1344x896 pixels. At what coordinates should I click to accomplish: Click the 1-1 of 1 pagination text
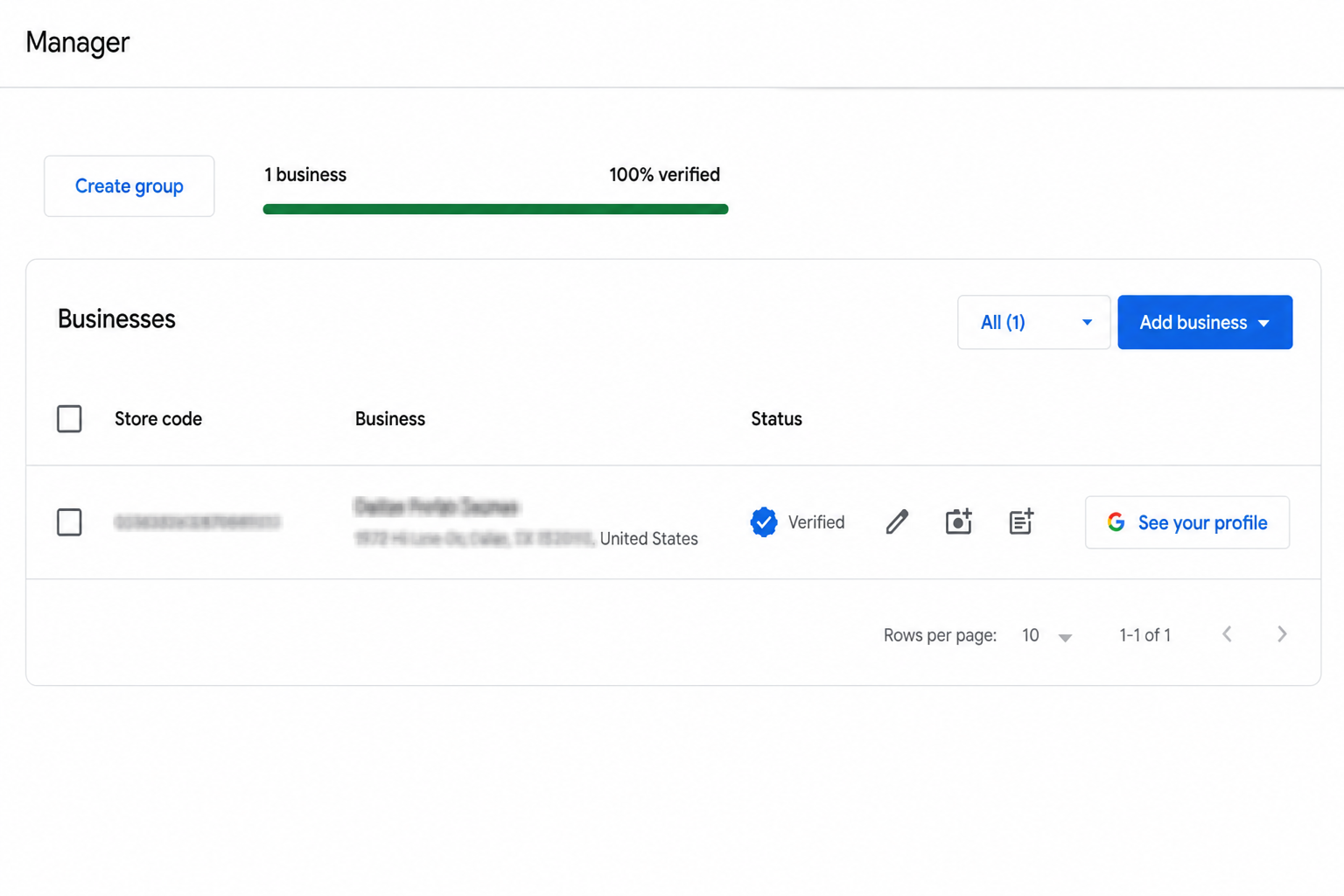pyautogui.click(x=1144, y=635)
